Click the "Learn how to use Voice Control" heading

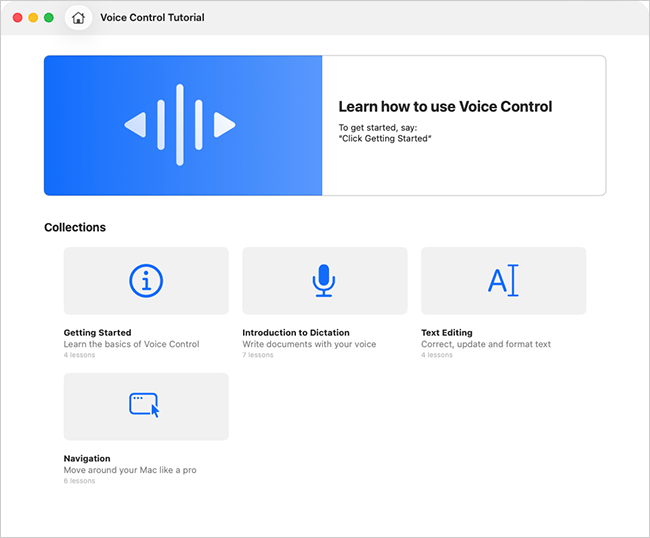(445, 107)
